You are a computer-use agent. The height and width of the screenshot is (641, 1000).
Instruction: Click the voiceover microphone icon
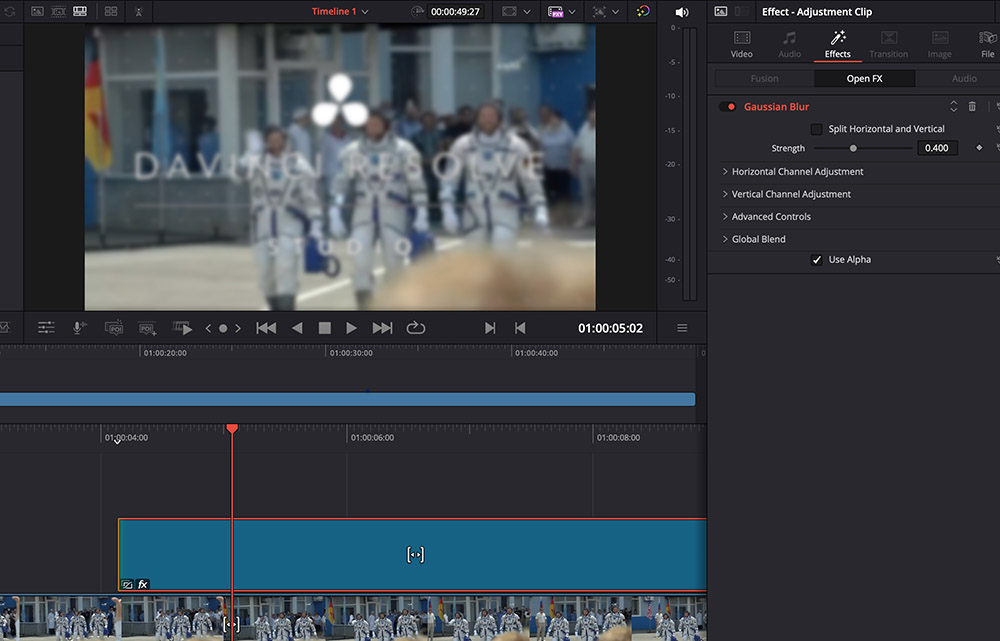[79, 328]
